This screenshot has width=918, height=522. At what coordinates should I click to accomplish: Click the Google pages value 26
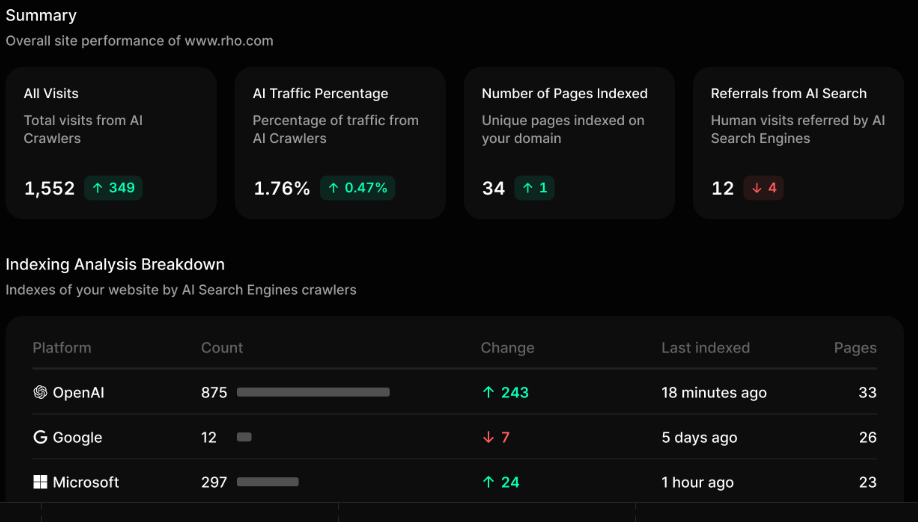(x=868, y=438)
